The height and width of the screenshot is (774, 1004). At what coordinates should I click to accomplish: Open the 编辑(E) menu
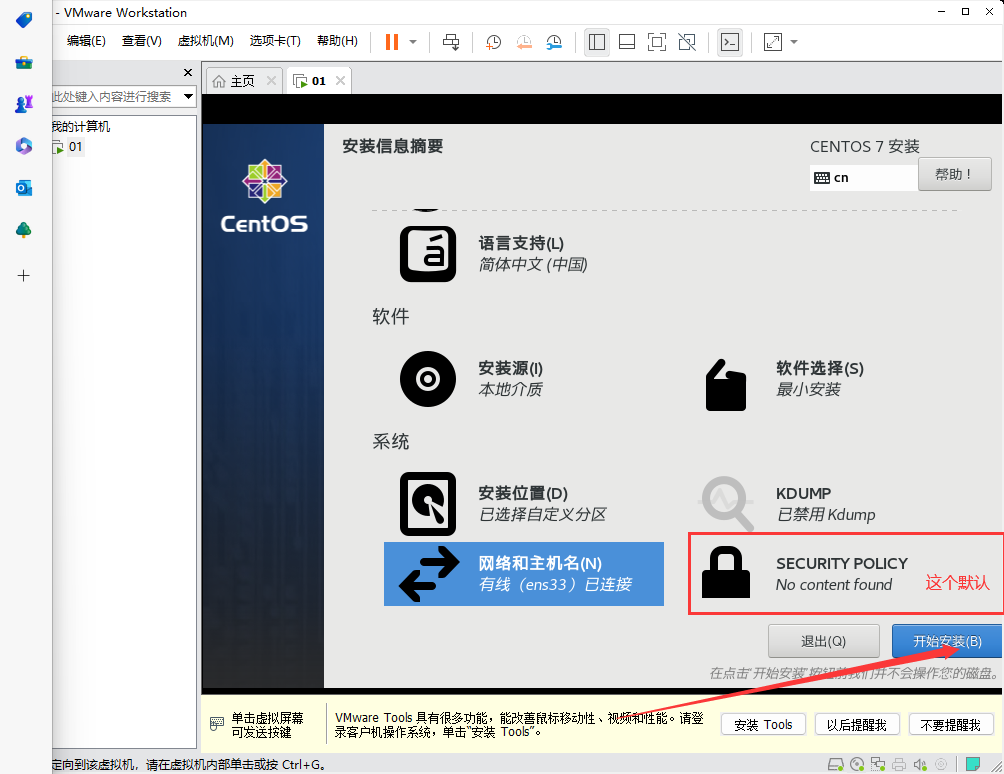coord(86,41)
